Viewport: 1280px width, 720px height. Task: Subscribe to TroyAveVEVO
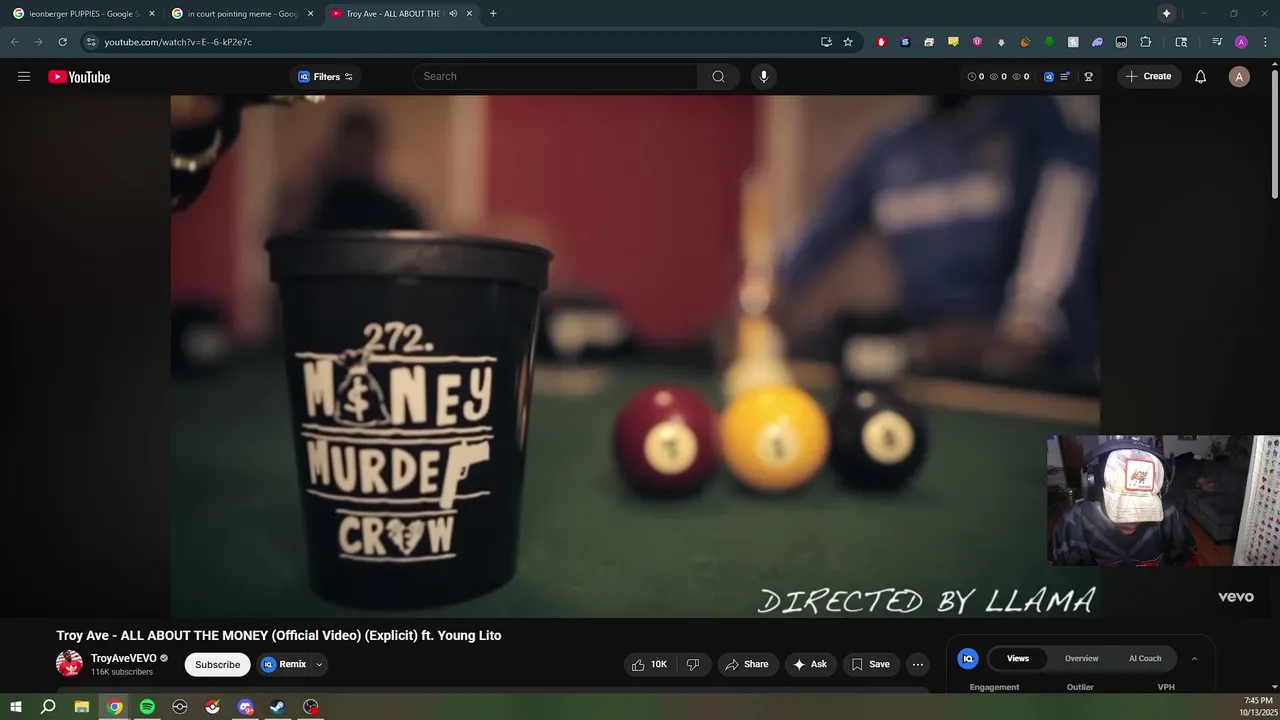tap(217, 664)
